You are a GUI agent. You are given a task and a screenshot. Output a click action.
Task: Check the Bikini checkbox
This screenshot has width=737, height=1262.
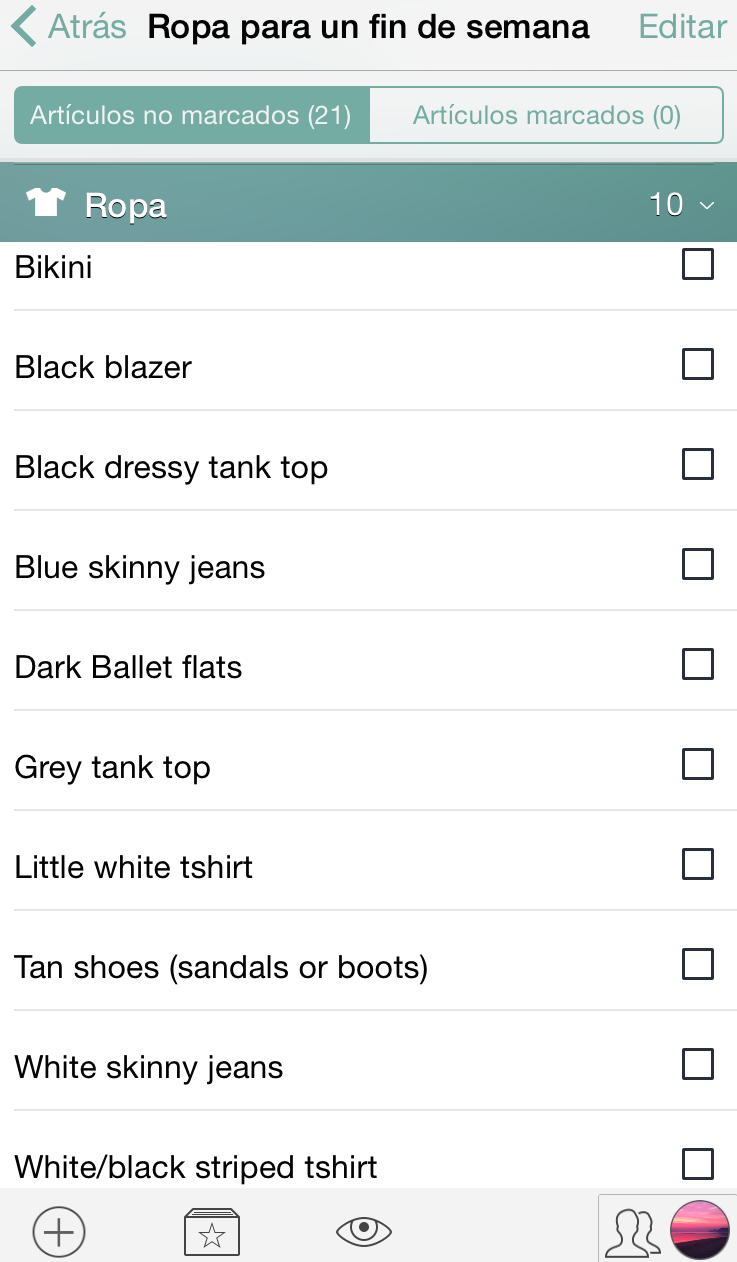click(697, 265)
